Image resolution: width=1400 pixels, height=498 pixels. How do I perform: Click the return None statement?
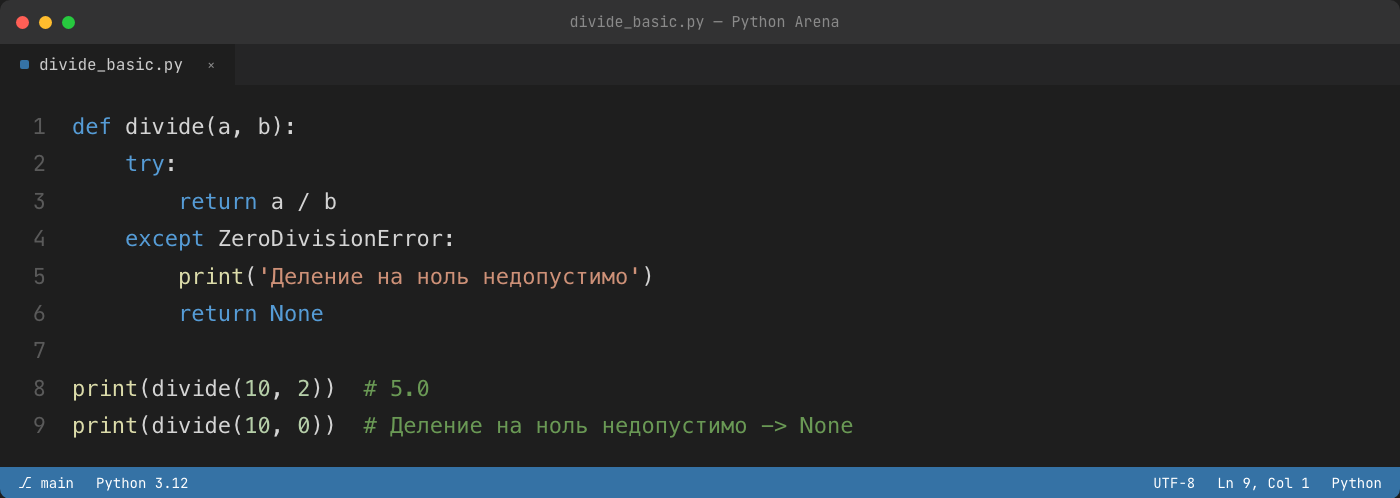click(251, 314)
